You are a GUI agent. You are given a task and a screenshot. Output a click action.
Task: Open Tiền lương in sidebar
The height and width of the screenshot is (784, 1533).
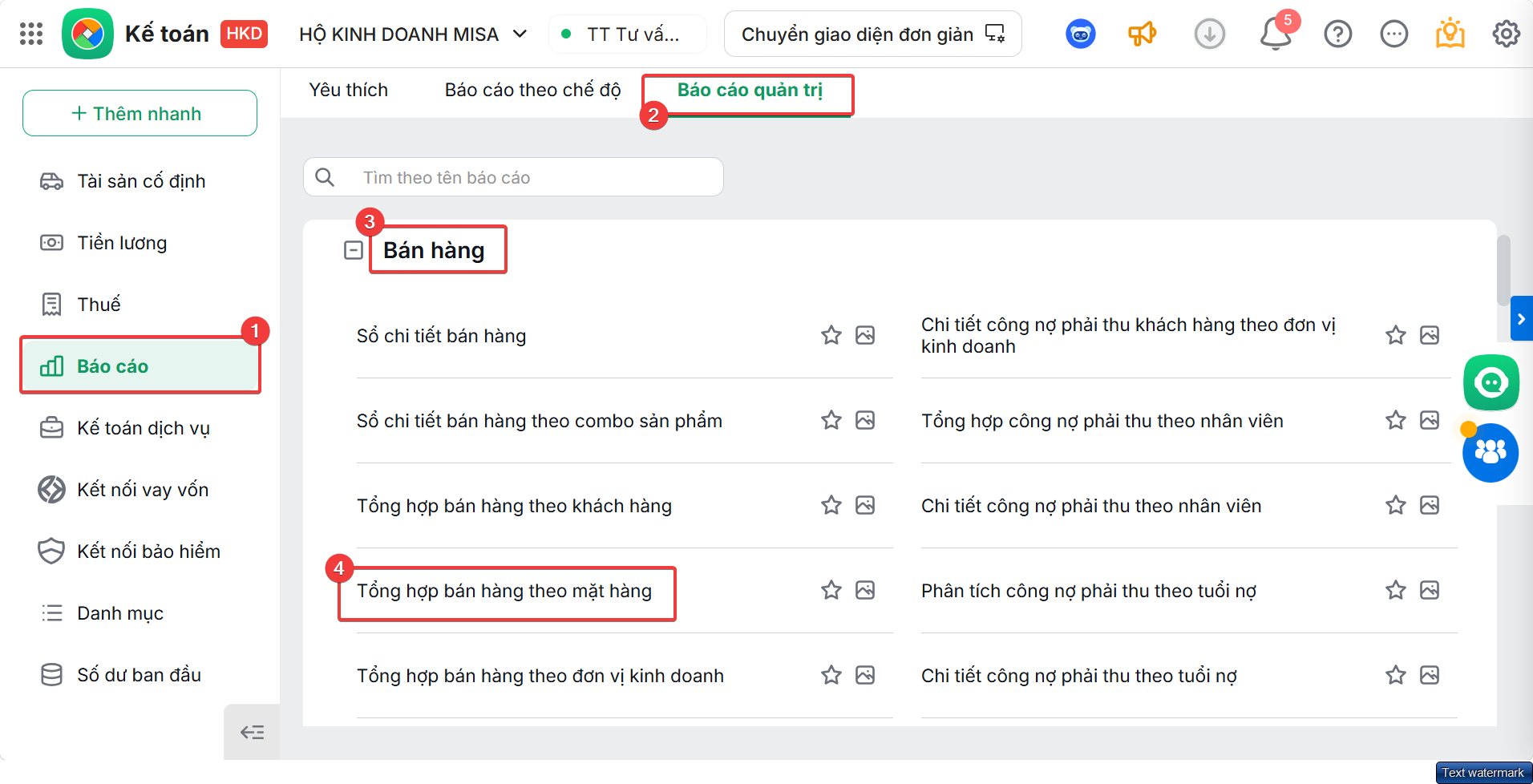coord(122,243)
